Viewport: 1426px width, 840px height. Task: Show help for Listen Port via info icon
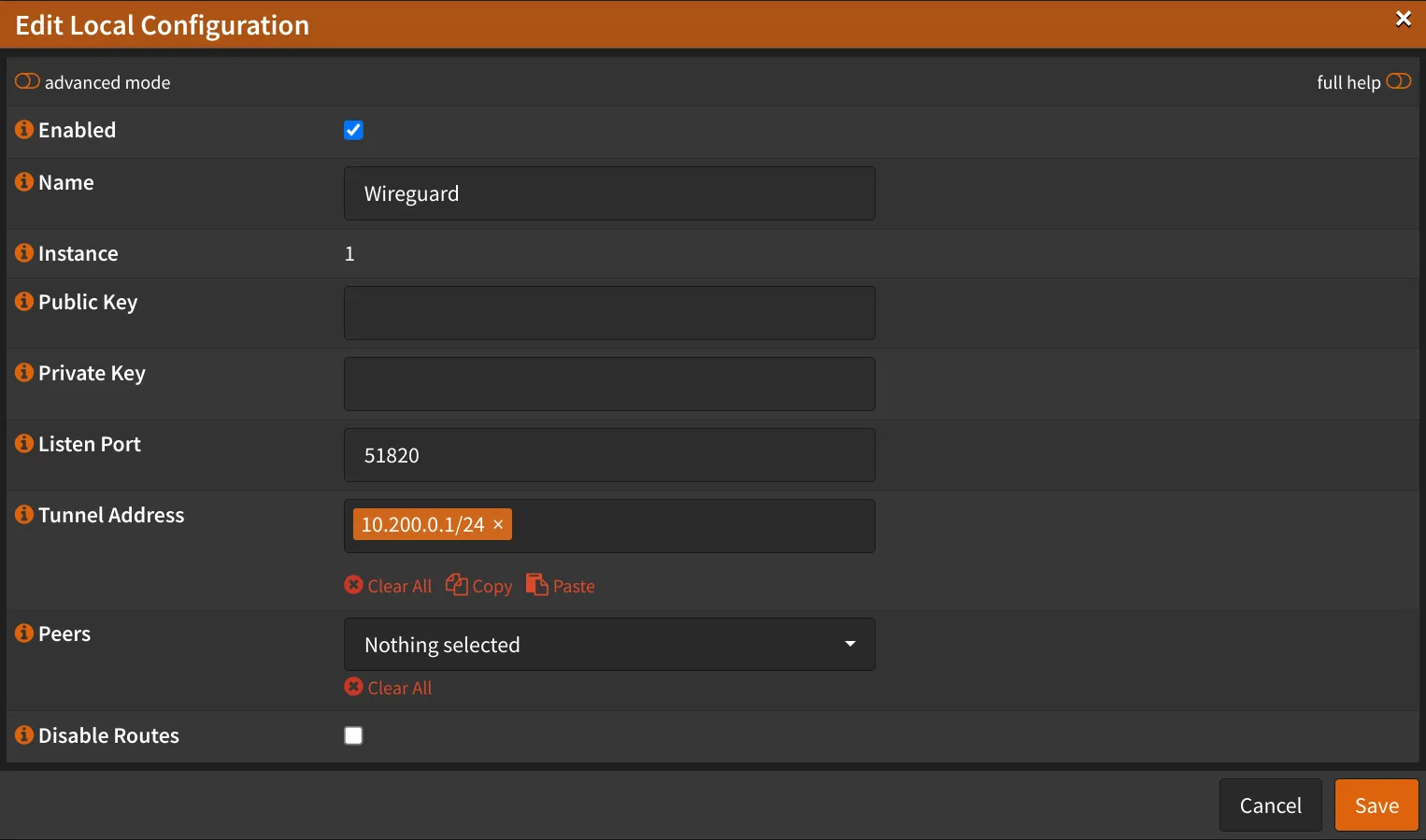(24, 444)
